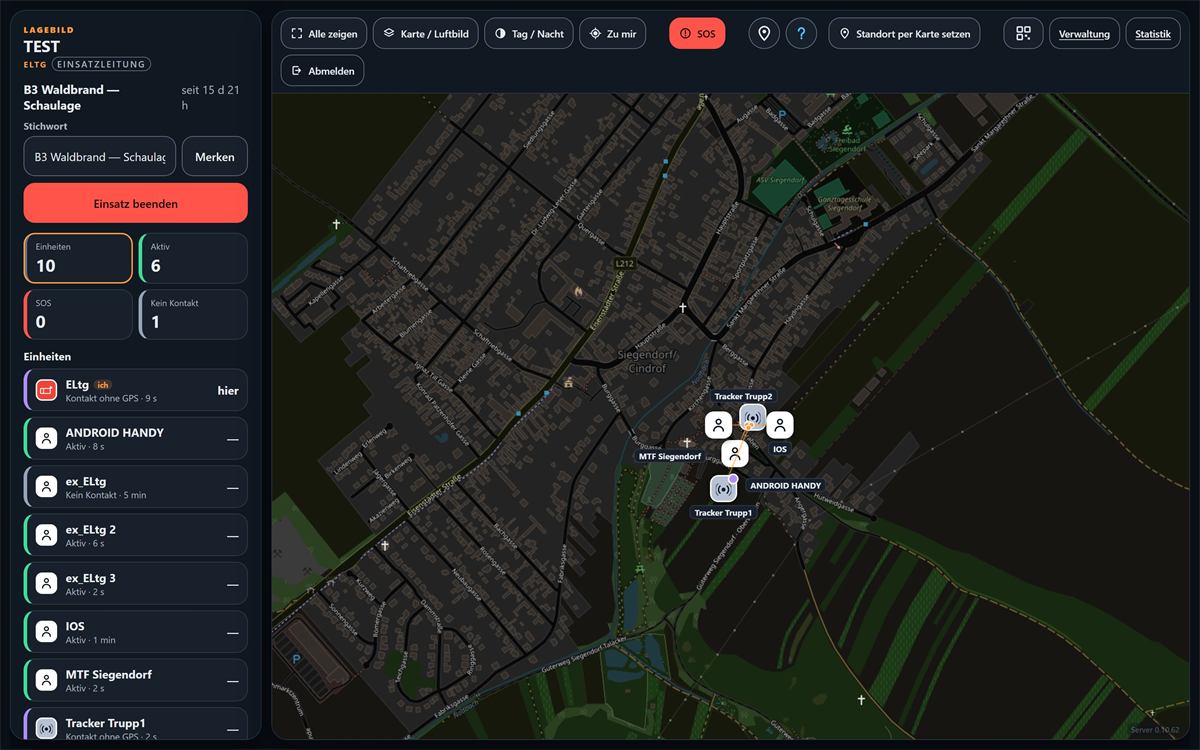Open the QR code icon button

1023,33
